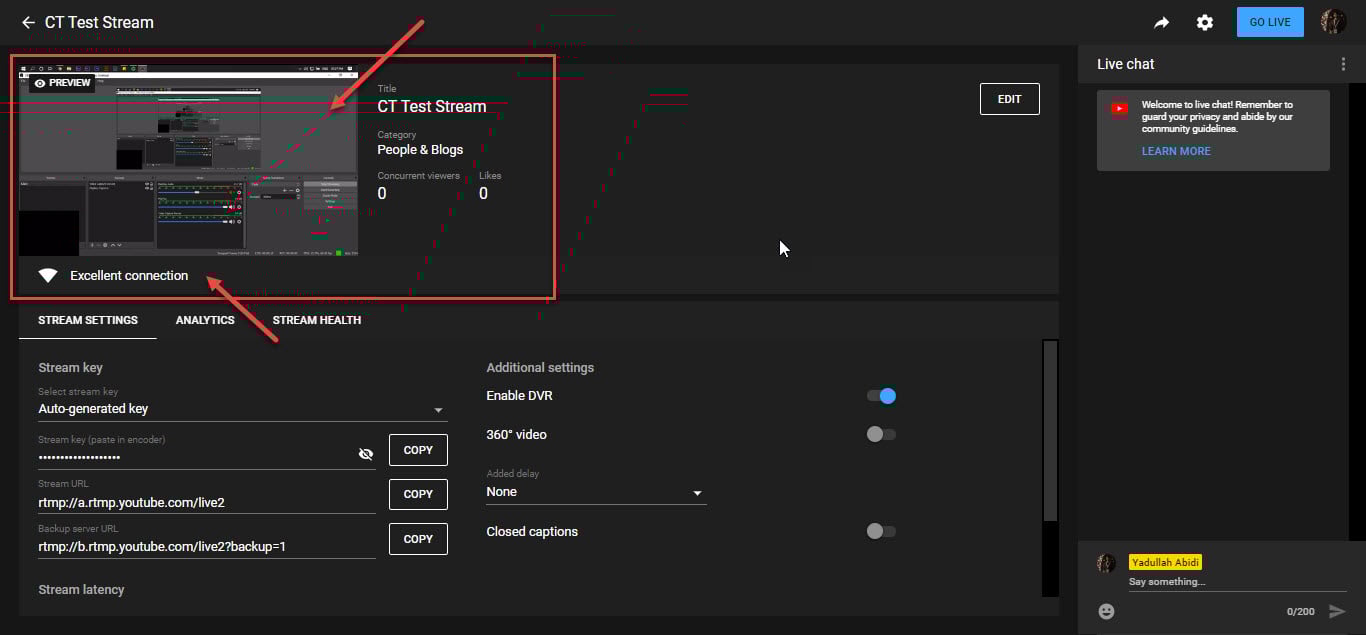
Task: Open stream settings gear icon
Action: click(1205, 22)
